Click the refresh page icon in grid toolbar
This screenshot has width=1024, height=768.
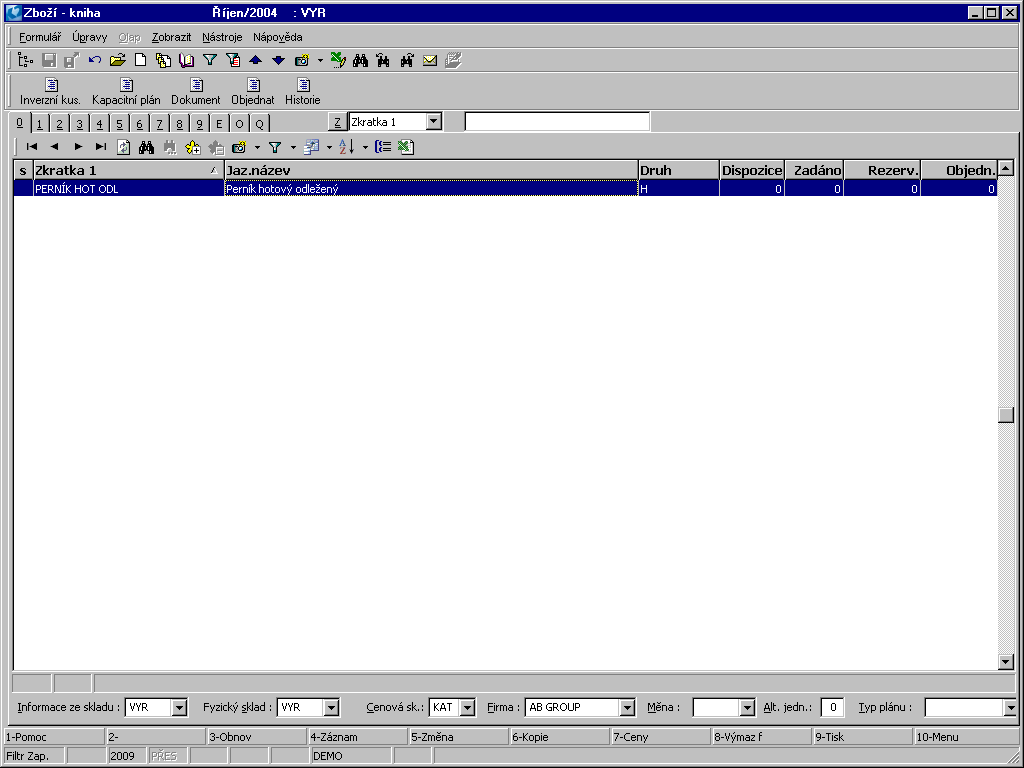point(123,147)
